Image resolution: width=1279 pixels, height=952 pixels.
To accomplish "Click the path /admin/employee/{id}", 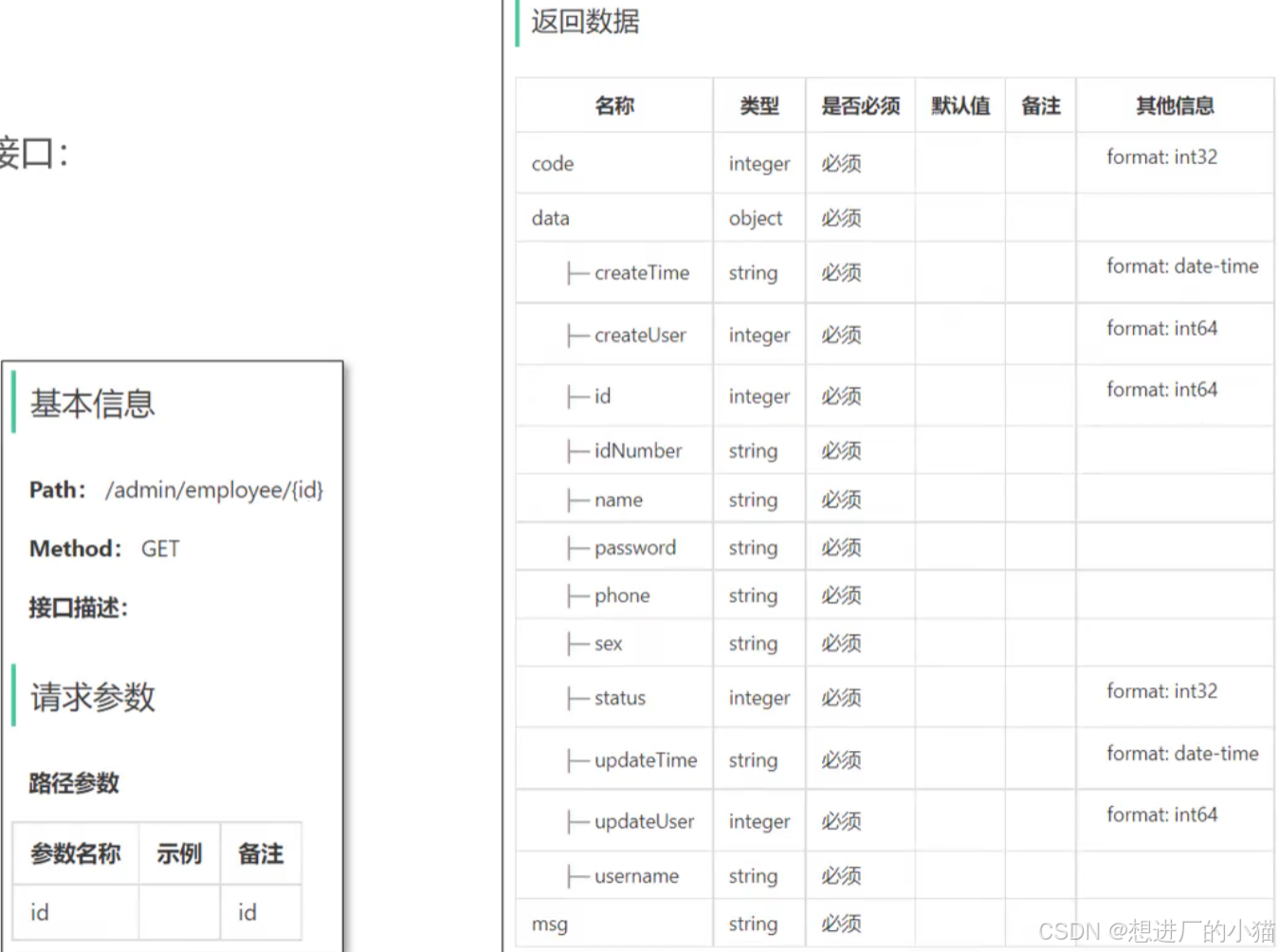I will (214, 490).
